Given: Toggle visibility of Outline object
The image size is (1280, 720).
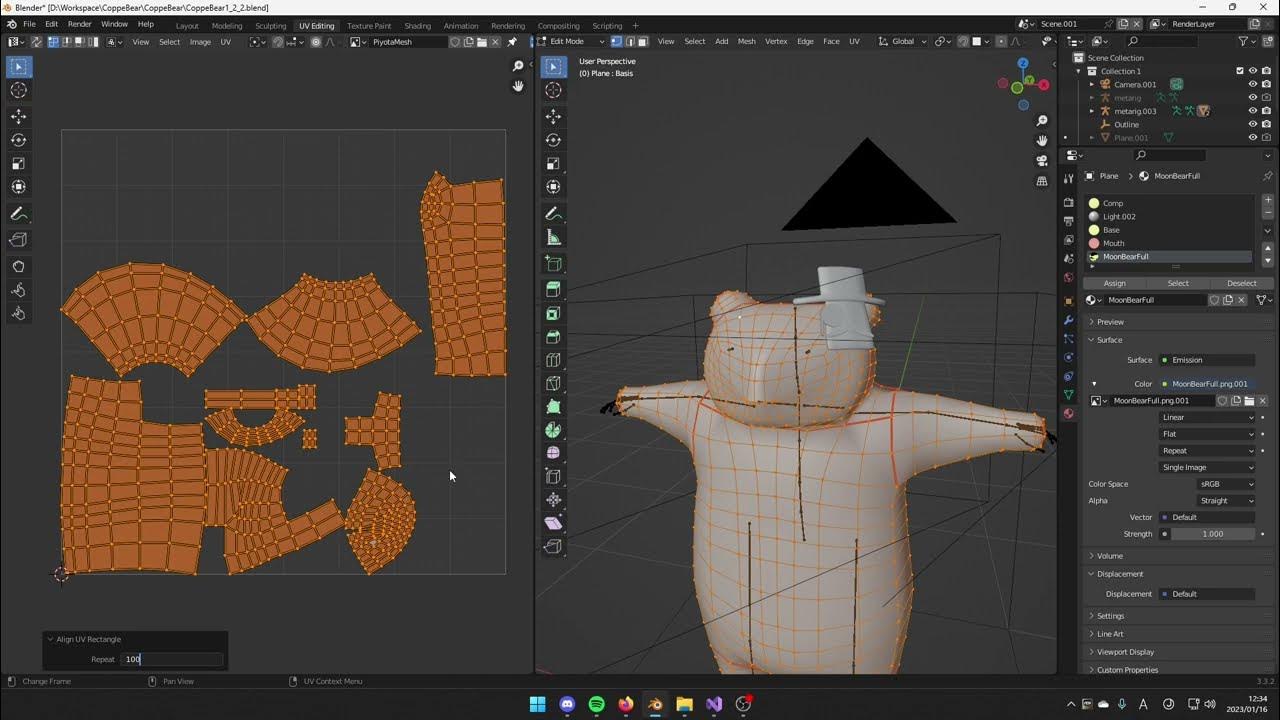Looking at the screenshot, I should pyautogui.click(x=1252, y=124).
